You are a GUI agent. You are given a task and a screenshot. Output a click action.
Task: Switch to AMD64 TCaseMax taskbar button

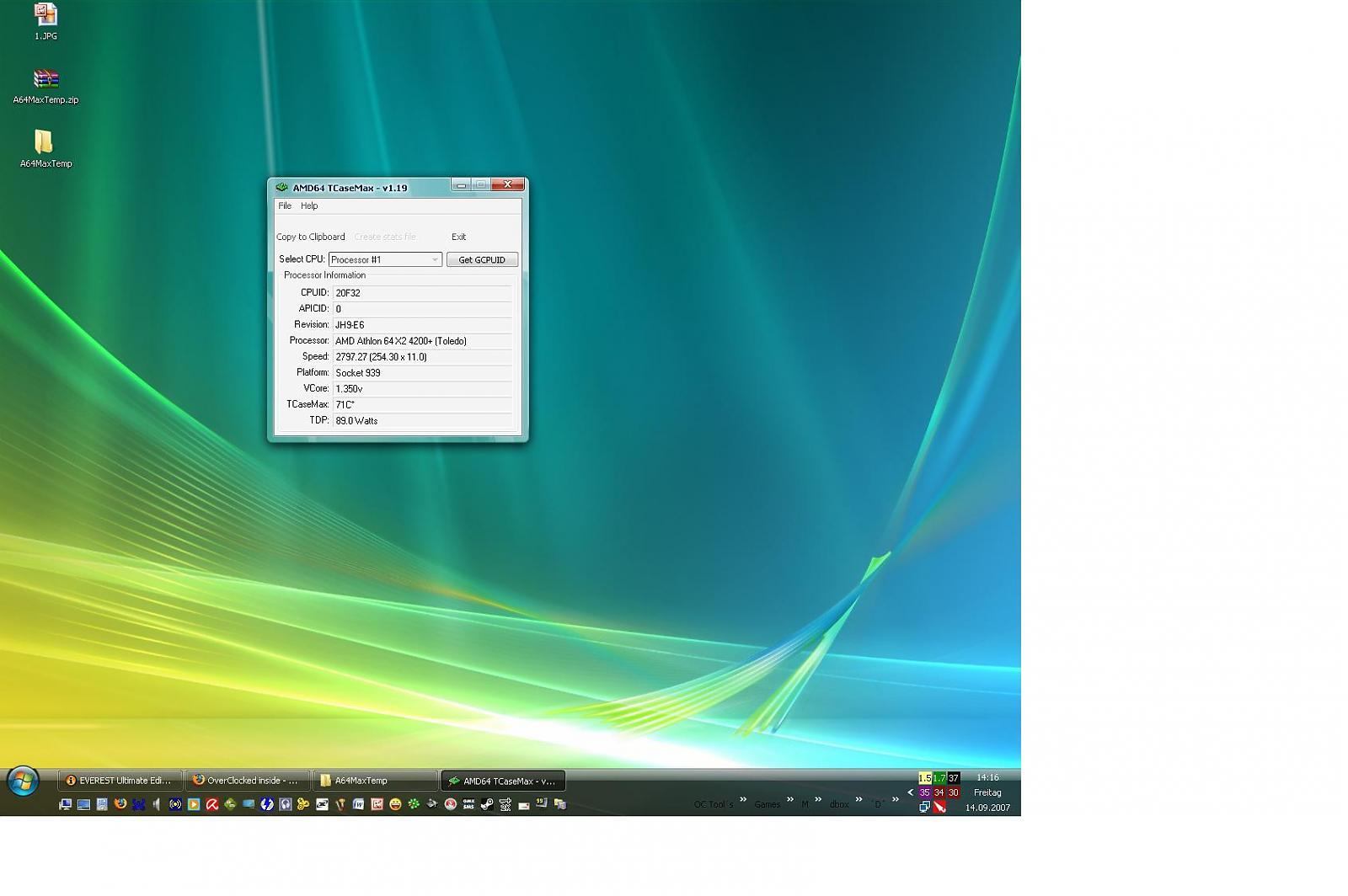tap(503, 781)
